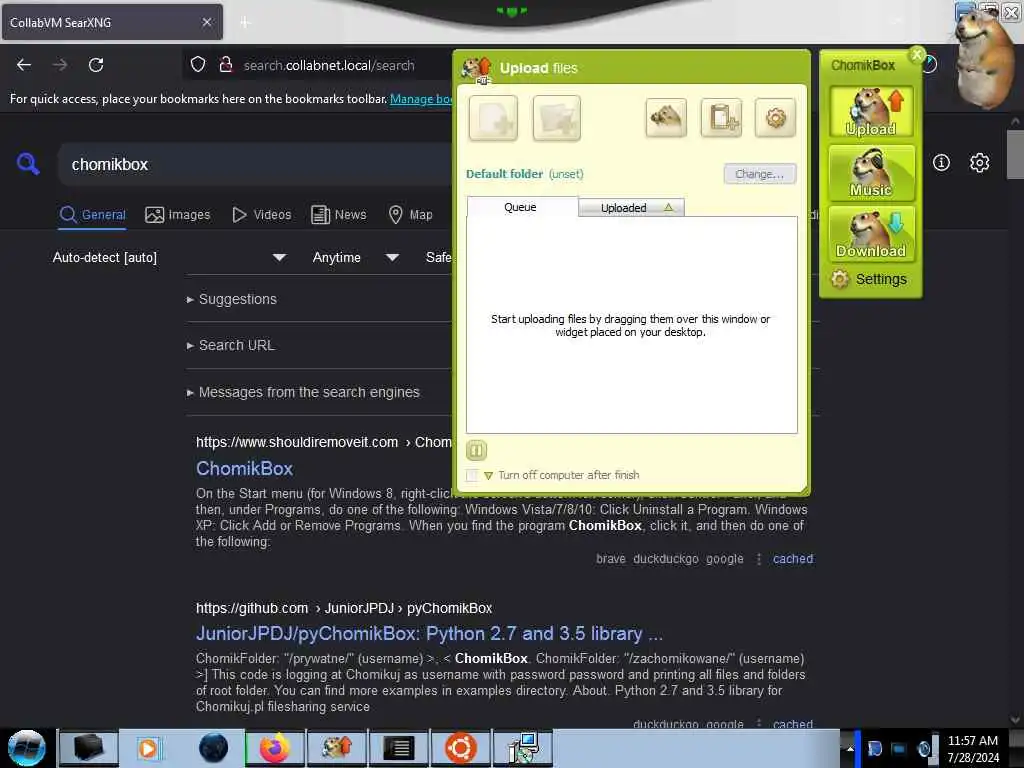Open the cached link of ChomikBox result
The image size is (1024, 768).
coord(793,559)
